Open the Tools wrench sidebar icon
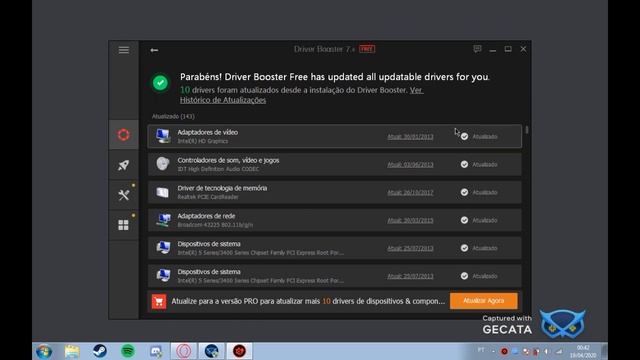This screenshot has width=640, height=360. [124, 195]
